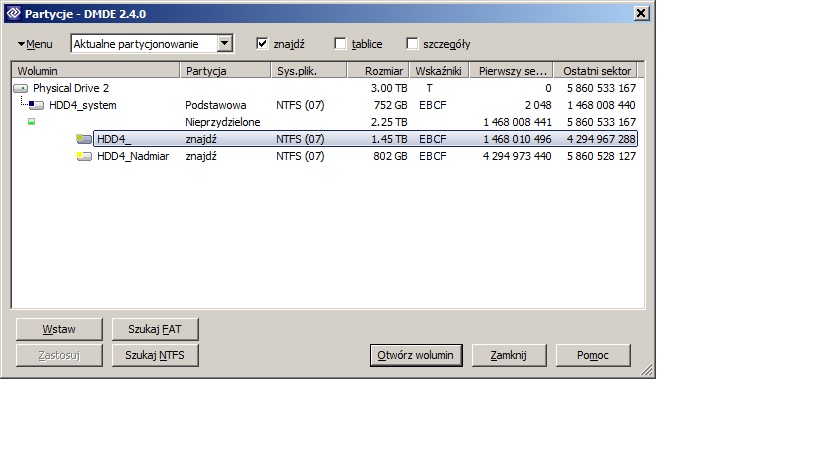819x460 pixels.
Task: Click the Szukaj FAT button
Action: 155,329
